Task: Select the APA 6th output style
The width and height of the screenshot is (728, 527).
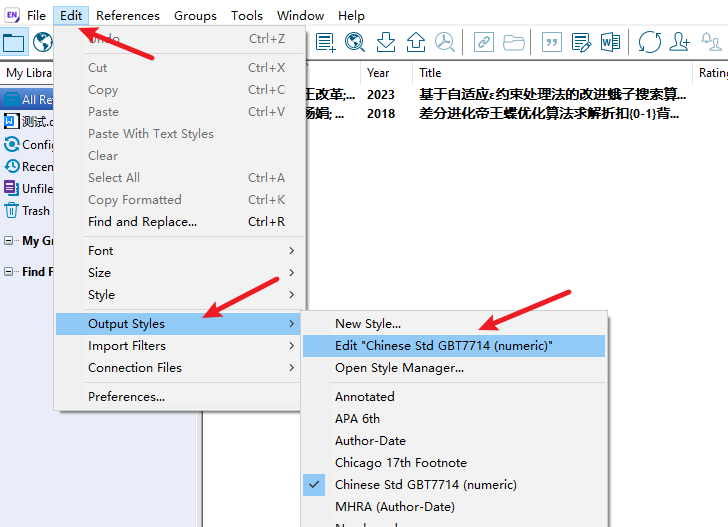Action: [x=454, y=419]
